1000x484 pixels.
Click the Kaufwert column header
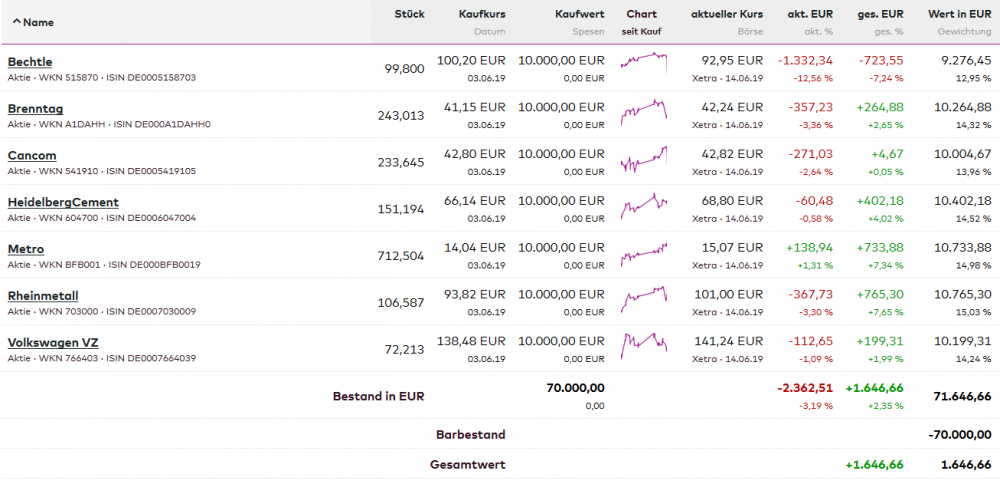point(579,14)
